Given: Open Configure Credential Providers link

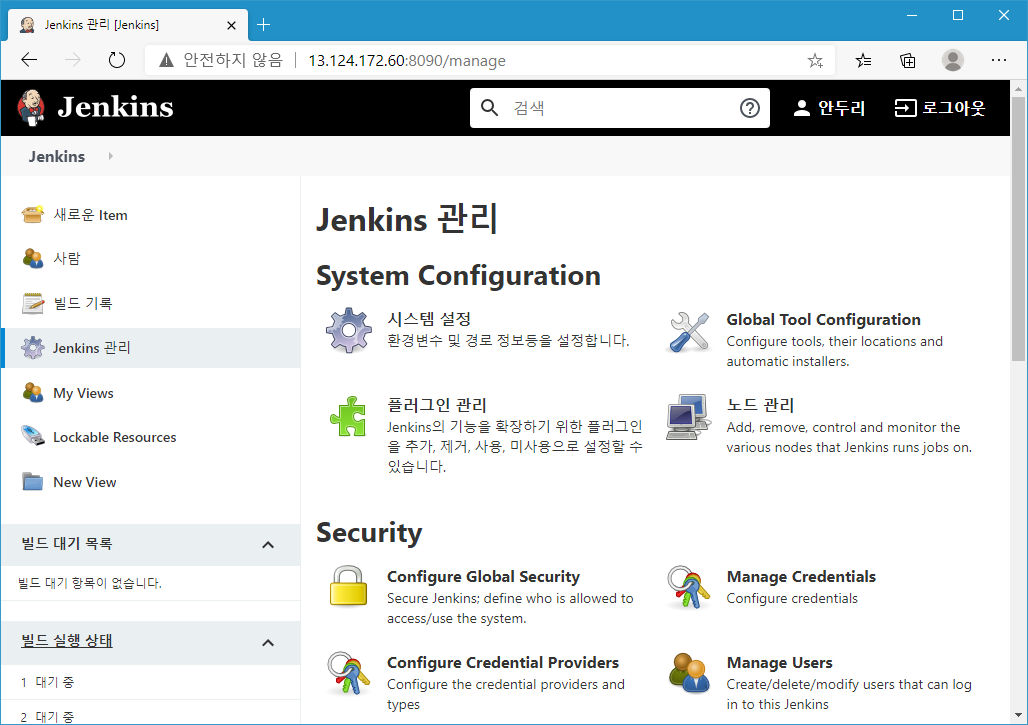Looking at the screenshot, I should point(503,663).
